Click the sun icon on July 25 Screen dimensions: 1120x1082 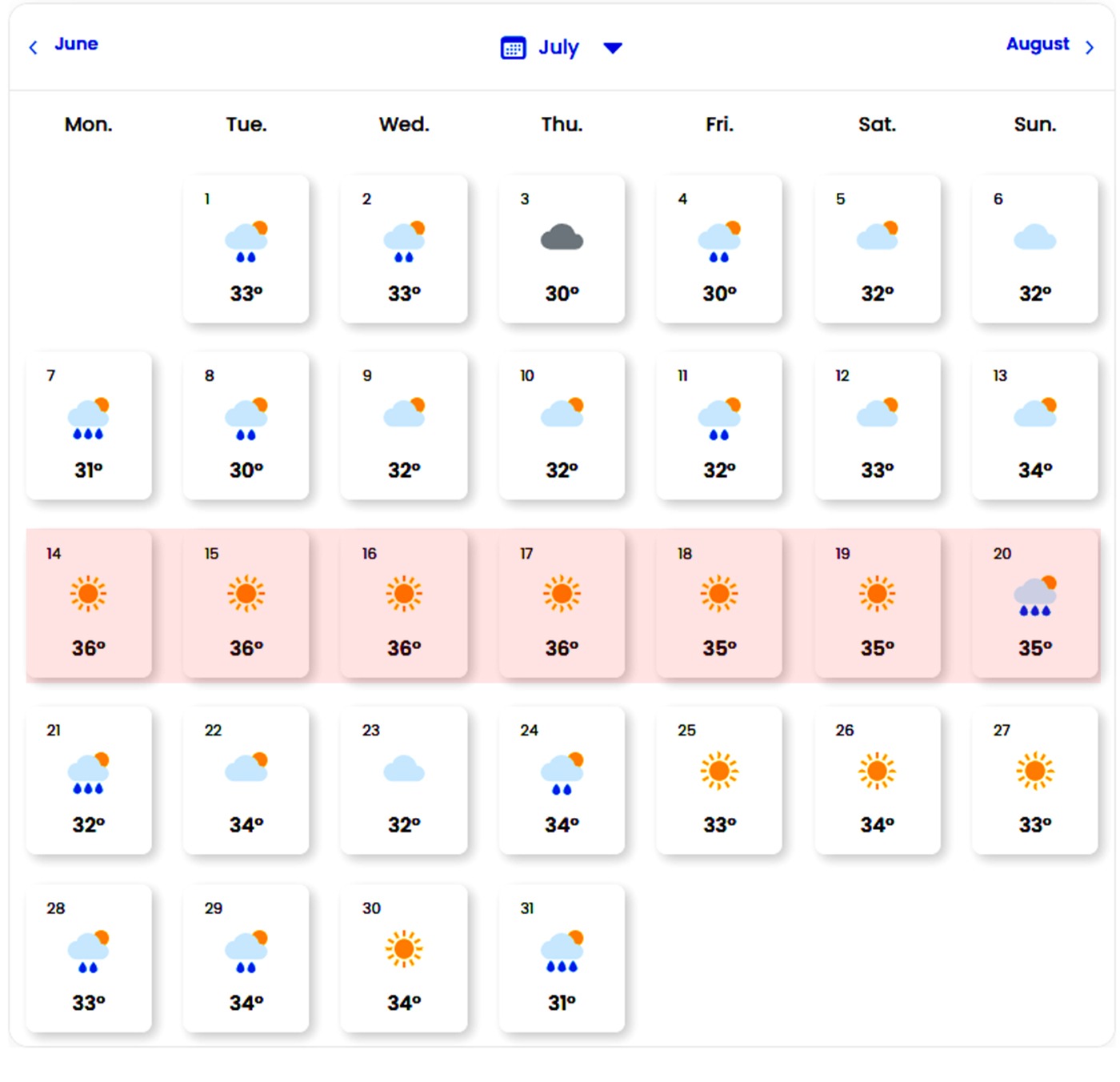tap(719, 771)
